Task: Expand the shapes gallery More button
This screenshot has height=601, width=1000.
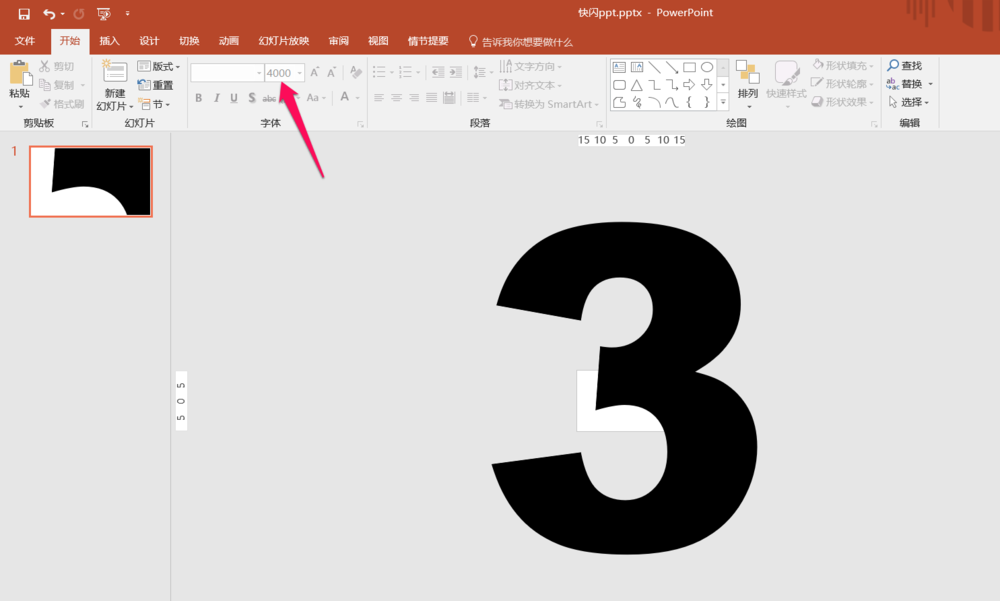Action: point(723,102)
